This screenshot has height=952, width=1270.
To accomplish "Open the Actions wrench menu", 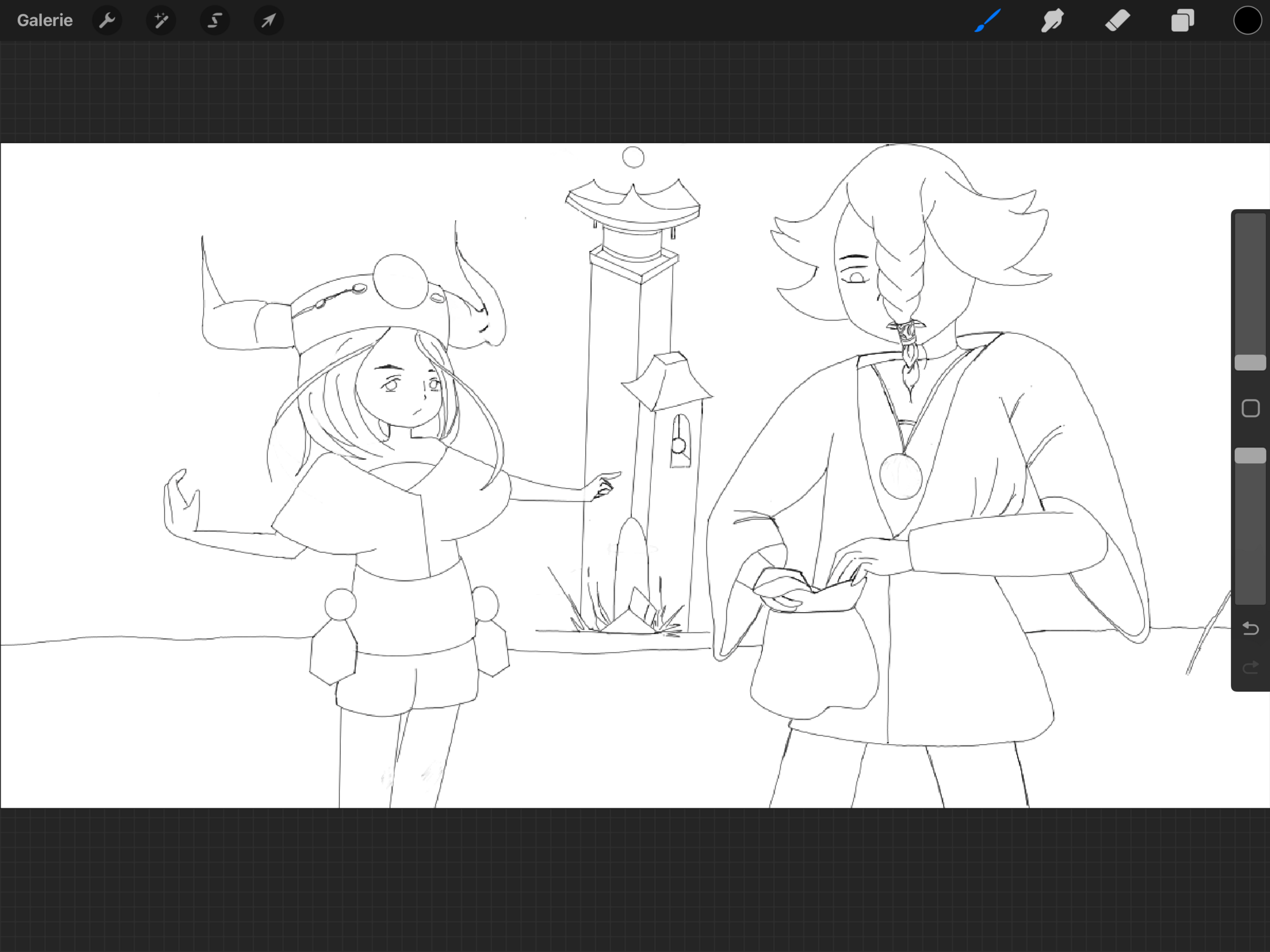I will click(107, 21).
